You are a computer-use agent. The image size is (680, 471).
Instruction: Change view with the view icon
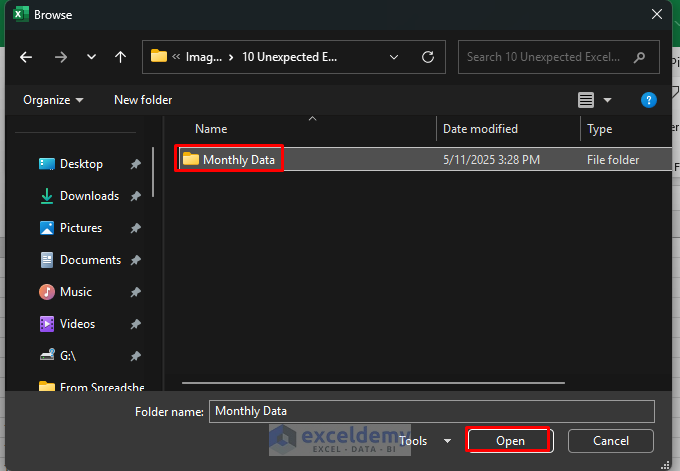point(586,100)
